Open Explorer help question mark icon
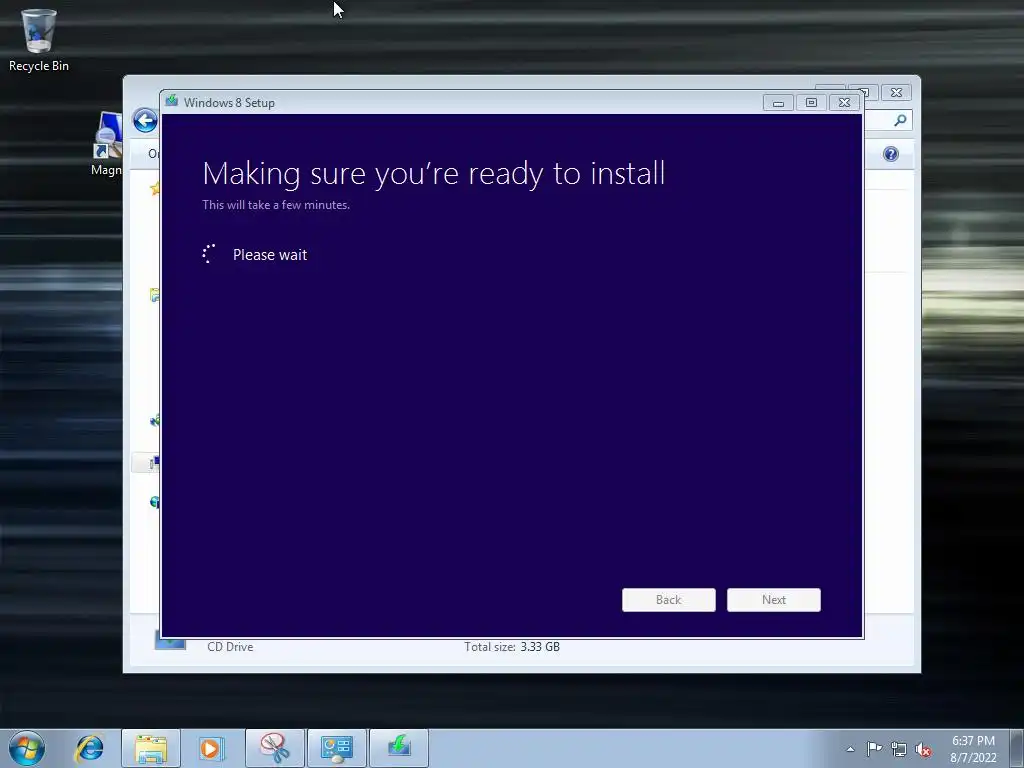This screenshot has width=1024, height=768. [x=890, y=154]
